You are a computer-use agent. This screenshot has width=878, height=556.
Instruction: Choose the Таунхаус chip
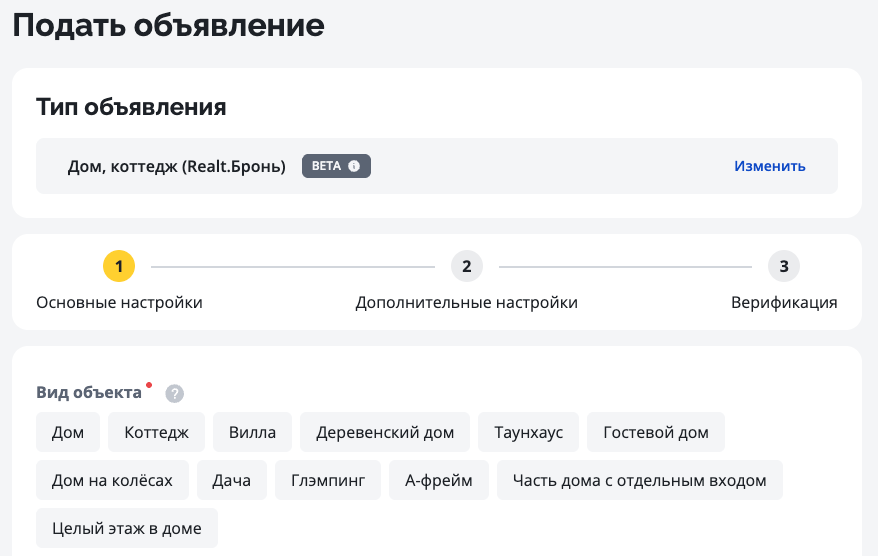(x=528, y=432)
